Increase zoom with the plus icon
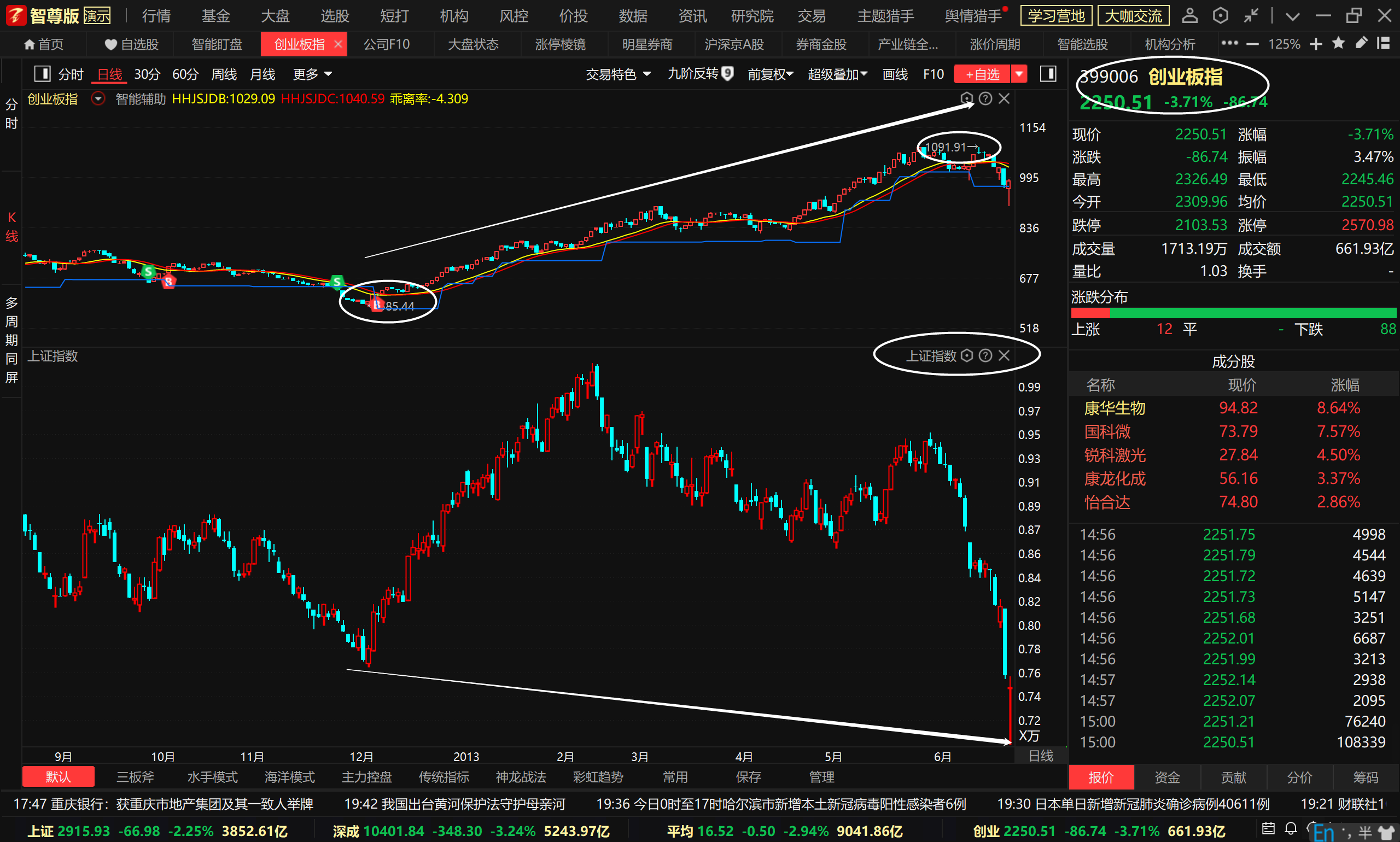Viewport: 1400px width, 842px height. coord(1315,44)
